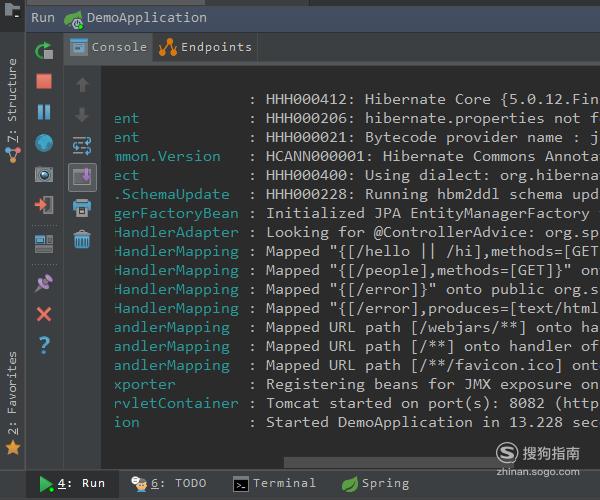Open the 6: TODO tool window
This screenshot has width=600, height=500.
coord(169,484)
